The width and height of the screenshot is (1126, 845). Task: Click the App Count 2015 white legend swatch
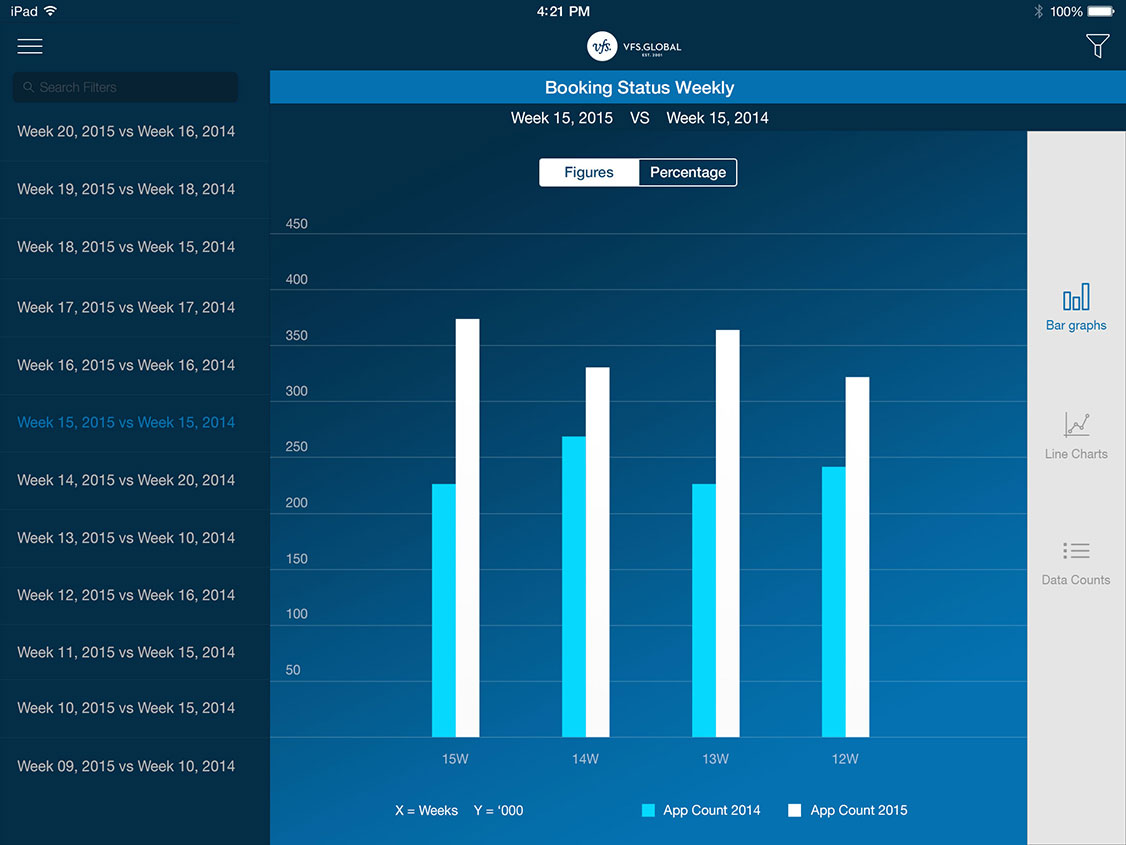[x=795, y=810]
